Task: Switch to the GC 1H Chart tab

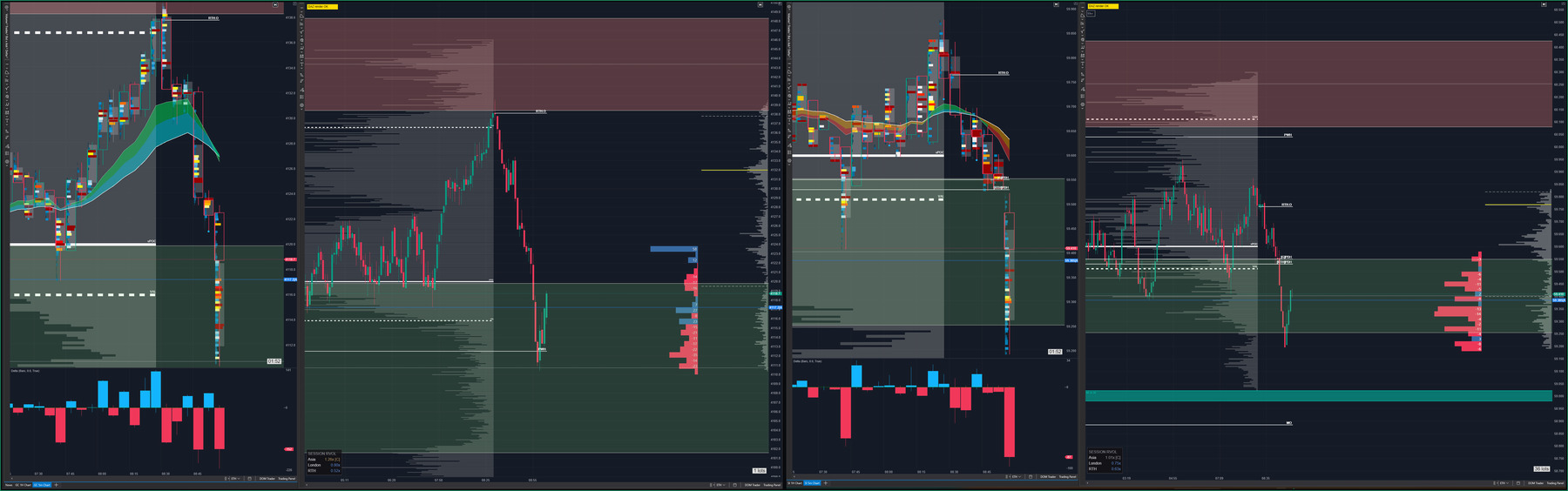Action: (23, 485)
